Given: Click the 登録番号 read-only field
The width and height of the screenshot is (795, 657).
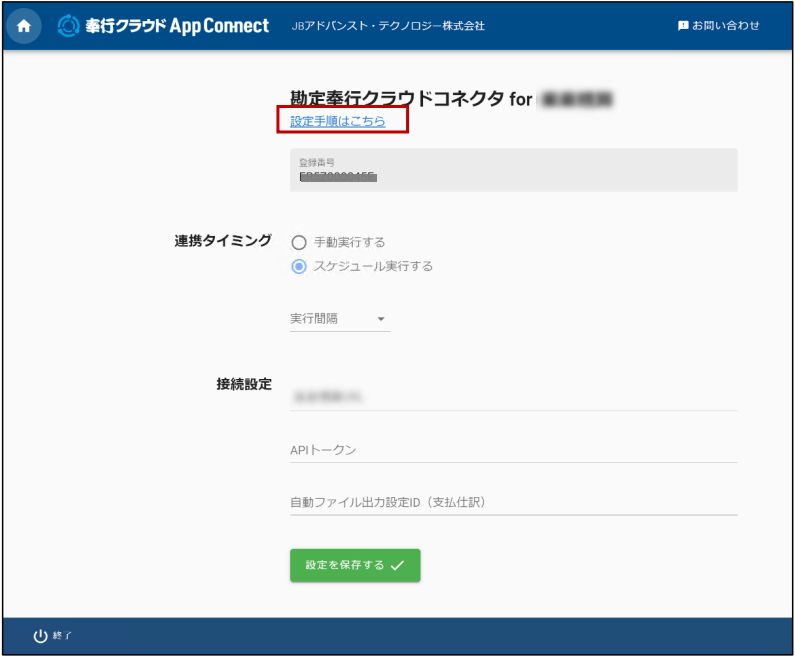Looking at the screenshot, I should [514, 170].
